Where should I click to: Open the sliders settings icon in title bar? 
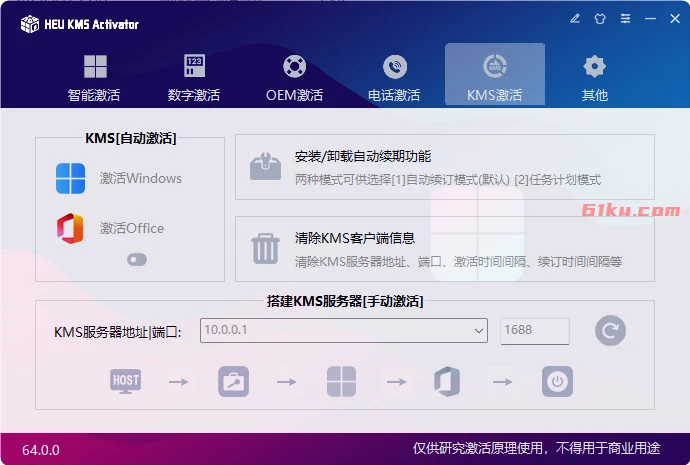(x=625, y=18)
